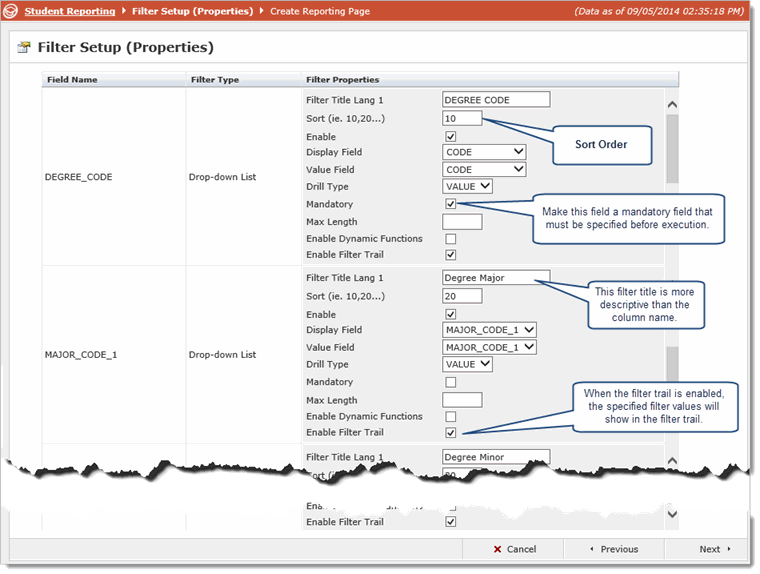Select the DEGREE_CODE field name cell
760x574 pixels.
(x=114, y=177)
